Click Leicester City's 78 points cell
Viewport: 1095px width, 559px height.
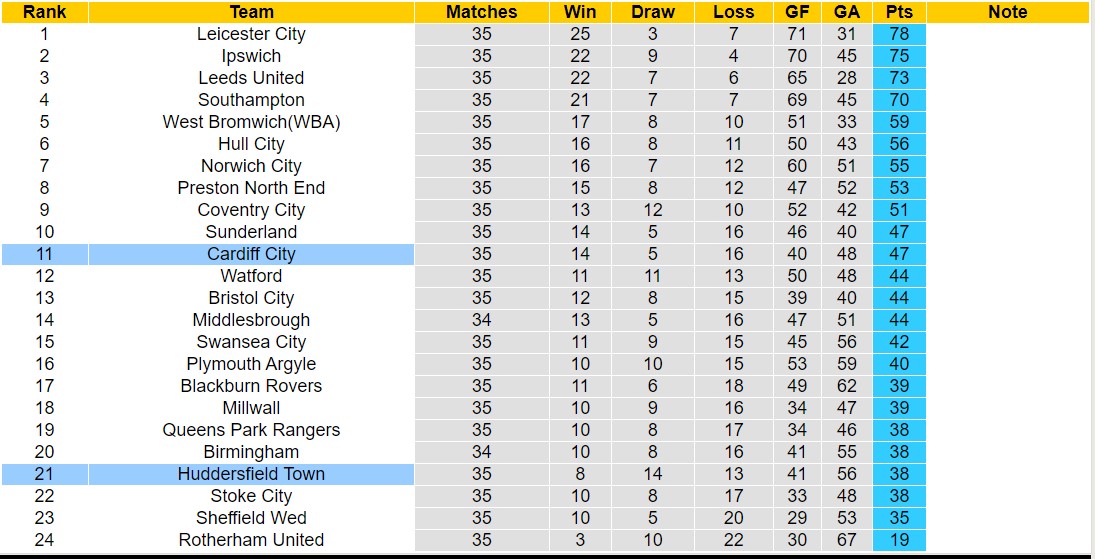click(899, 34)
